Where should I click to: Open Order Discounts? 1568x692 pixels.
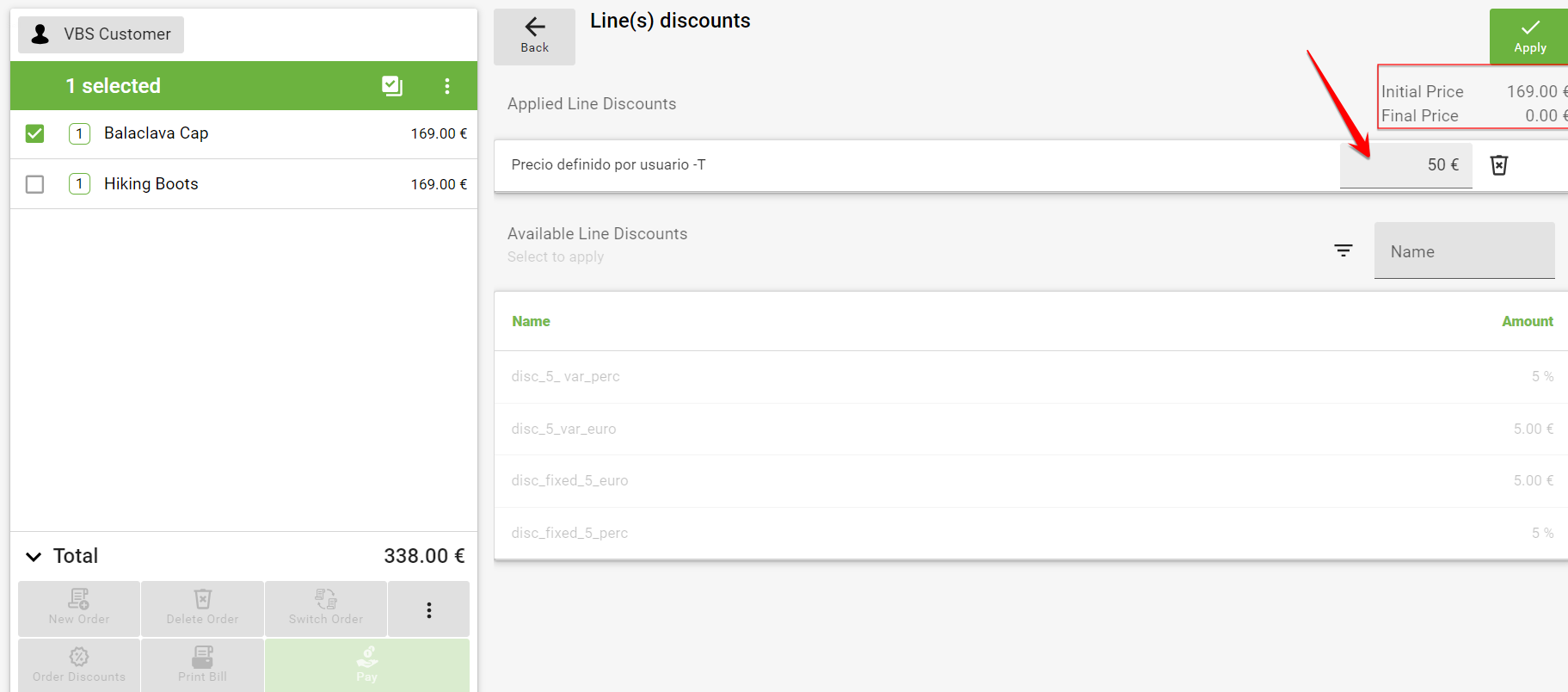click(x=79, y=664)
